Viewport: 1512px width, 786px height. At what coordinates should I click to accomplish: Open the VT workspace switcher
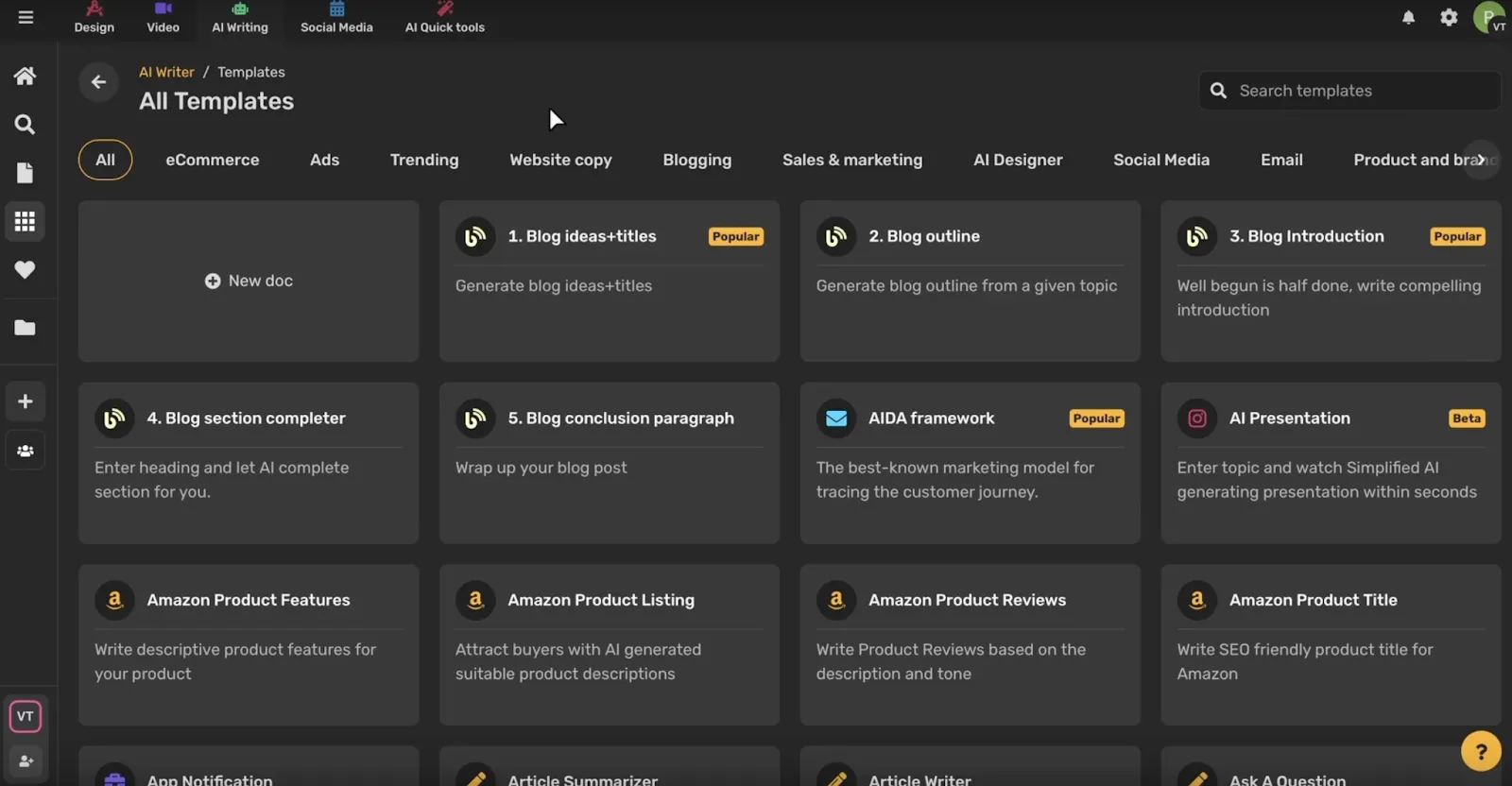click(26, 716)
